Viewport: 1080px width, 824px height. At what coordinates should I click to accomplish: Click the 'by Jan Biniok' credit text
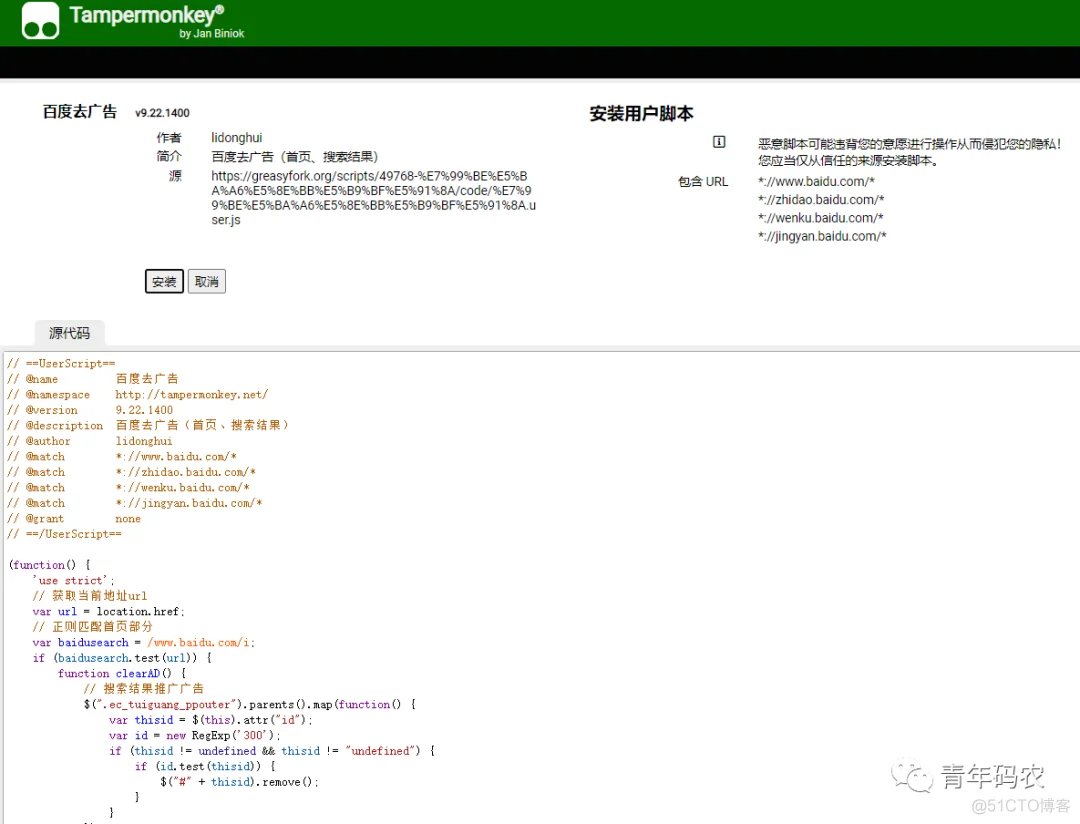coord(211,33)
